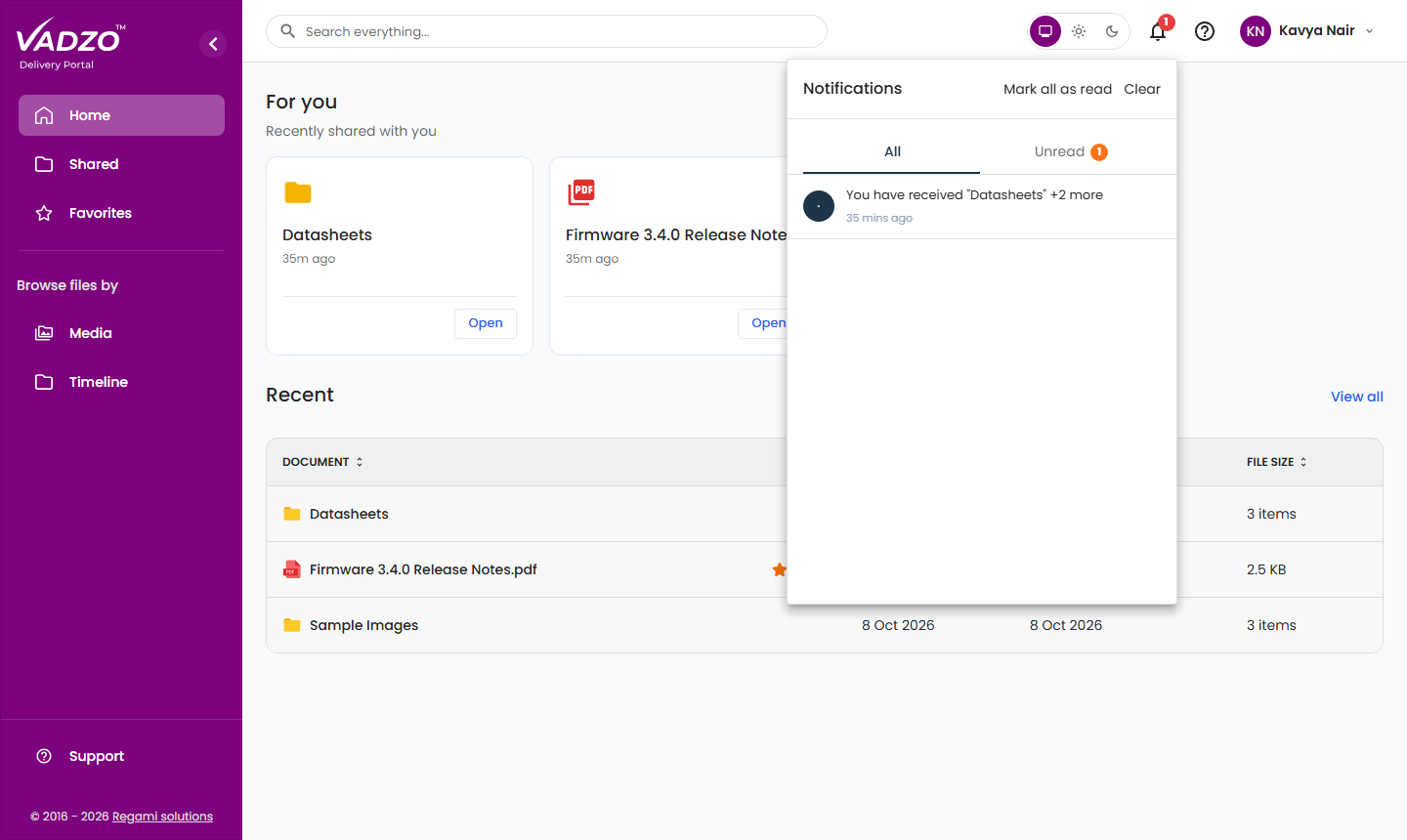Open the notification bell icon
1407x840 pixels.
click(1158, 31)
